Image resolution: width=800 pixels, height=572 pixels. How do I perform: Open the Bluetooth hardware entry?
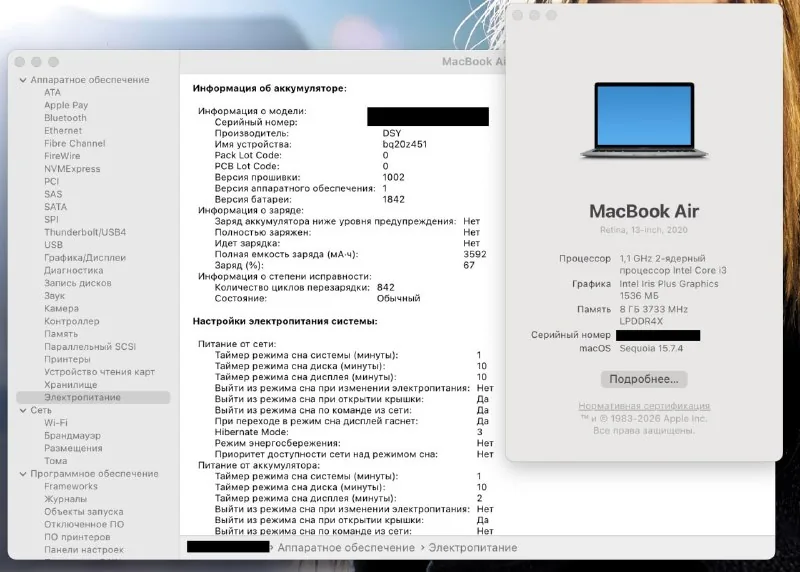pos(65,118)
